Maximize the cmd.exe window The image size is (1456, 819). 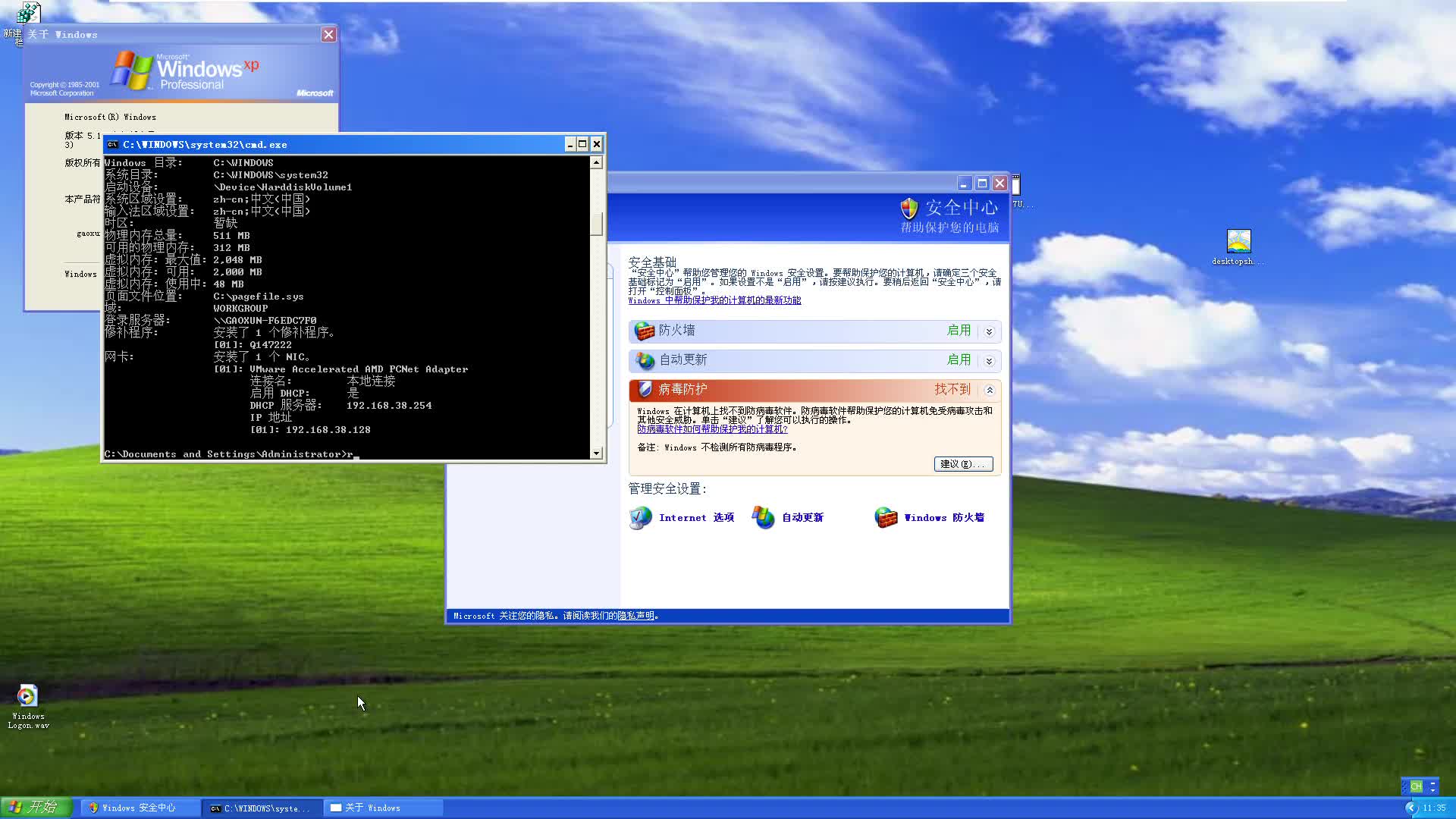582,144
